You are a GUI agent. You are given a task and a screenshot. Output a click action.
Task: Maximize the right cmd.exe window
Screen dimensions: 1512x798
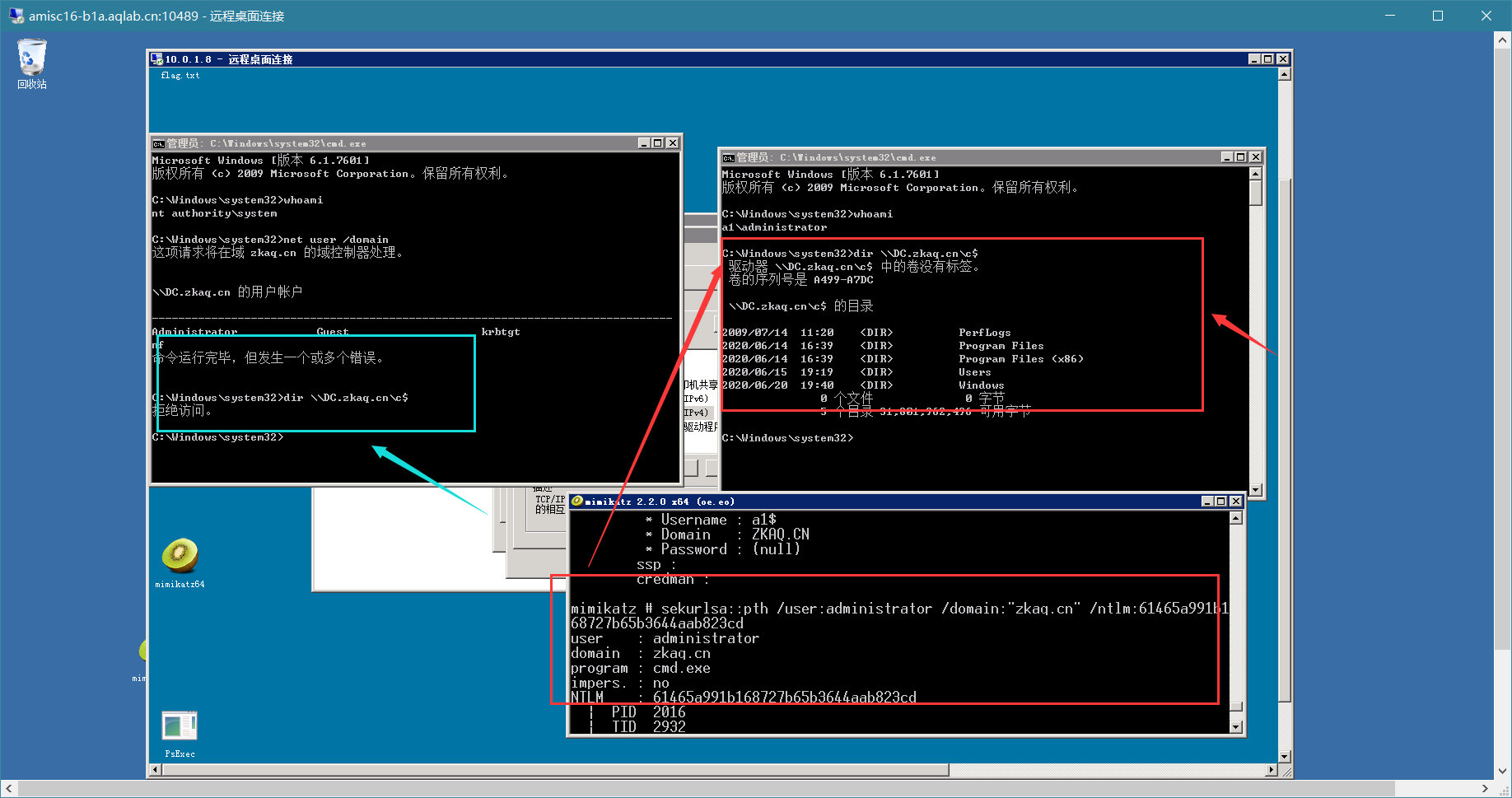click(x=1241, y=157)
